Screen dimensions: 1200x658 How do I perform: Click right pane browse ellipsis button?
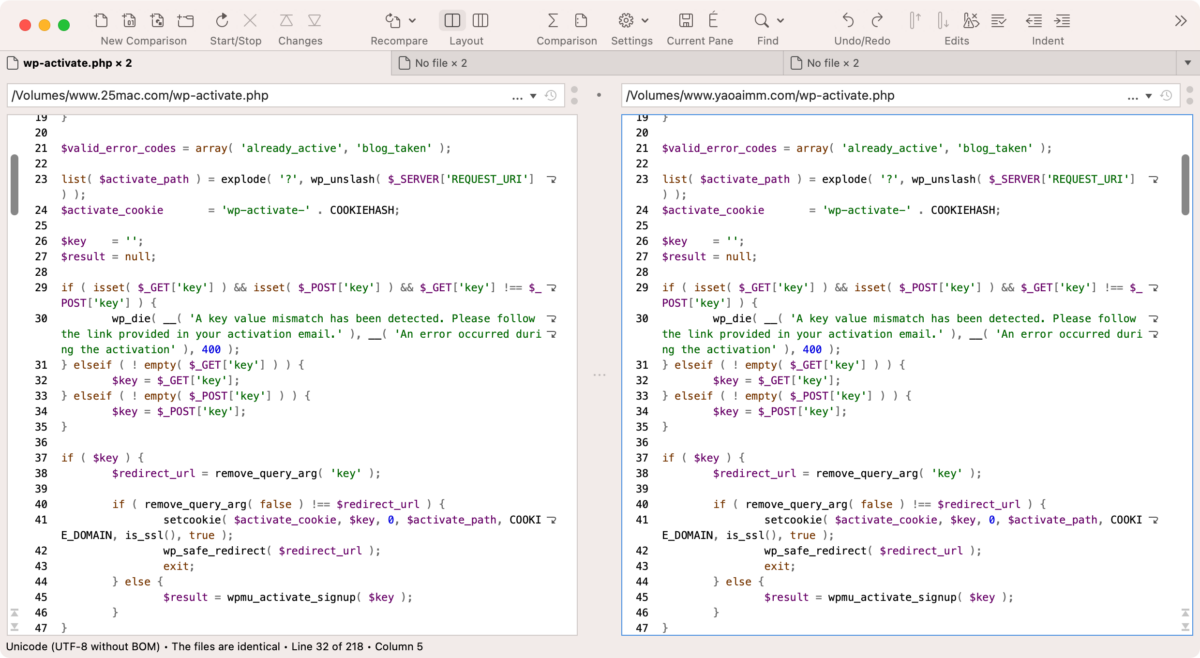pyautogui.click(x=1133, y=97)
